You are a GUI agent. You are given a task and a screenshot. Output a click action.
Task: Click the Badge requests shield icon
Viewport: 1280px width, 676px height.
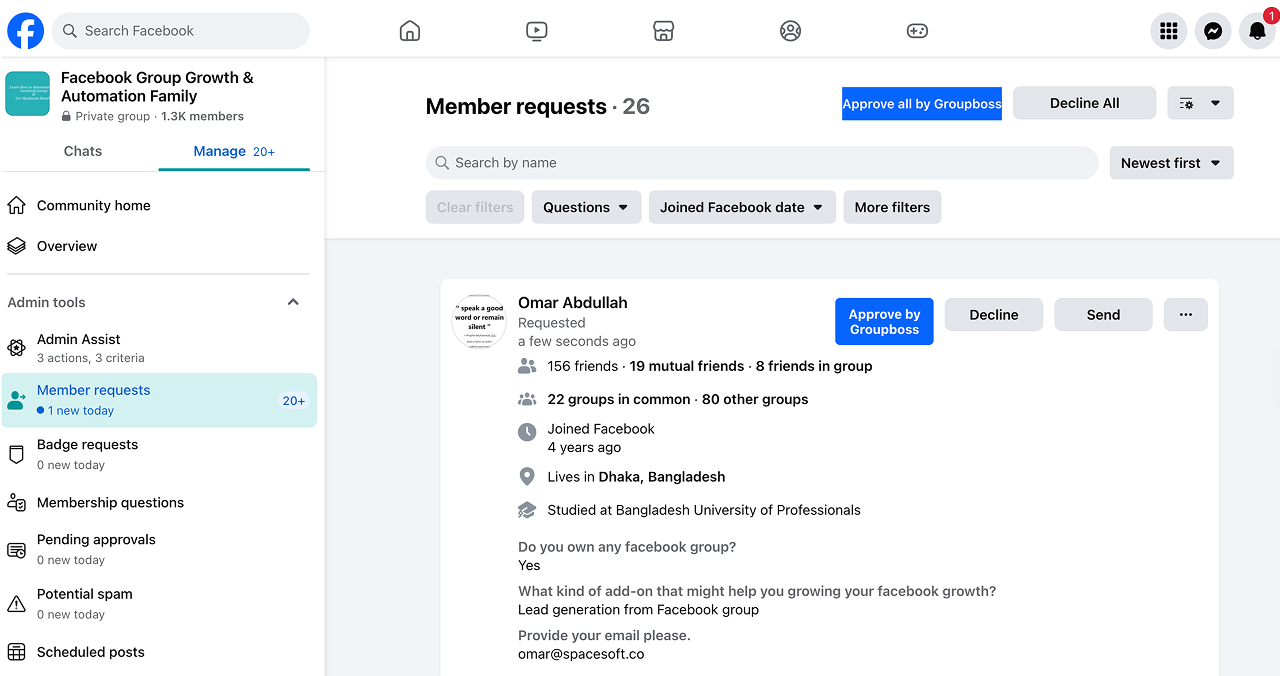(16, 455)
